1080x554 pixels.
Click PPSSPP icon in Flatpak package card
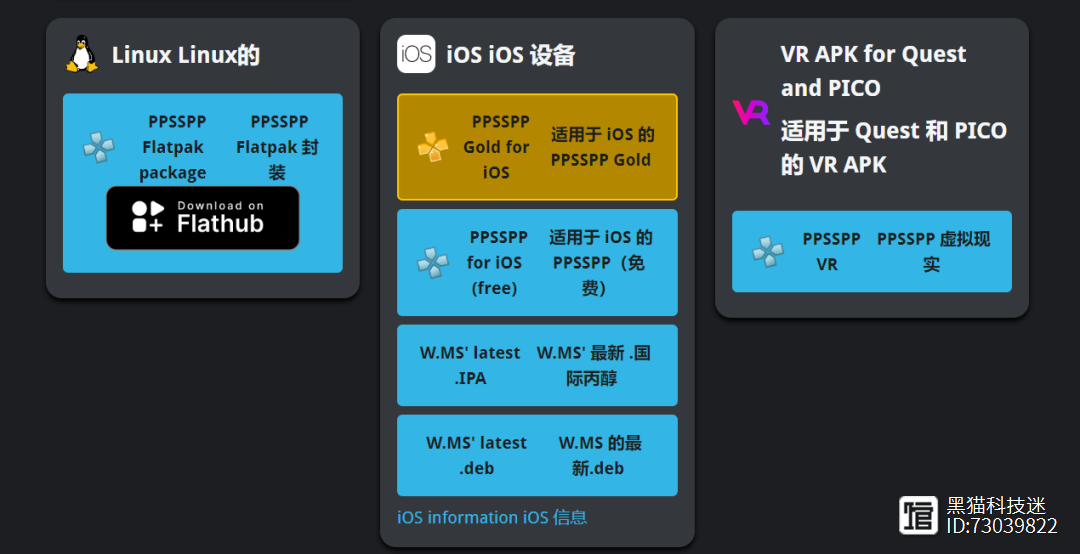(x=99, y=147)
